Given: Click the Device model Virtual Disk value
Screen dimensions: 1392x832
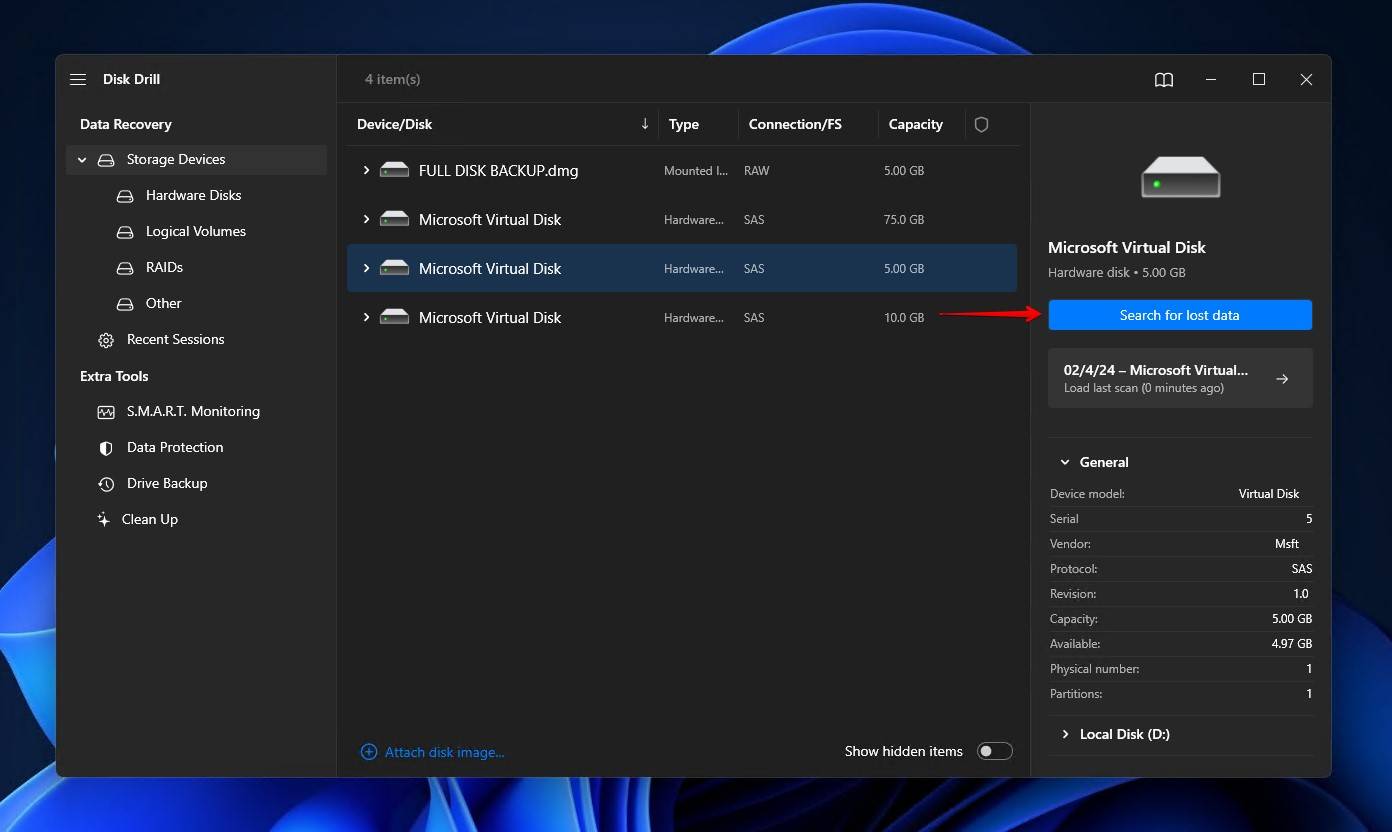Looking at the screenshot, I should click(1269, 494).
